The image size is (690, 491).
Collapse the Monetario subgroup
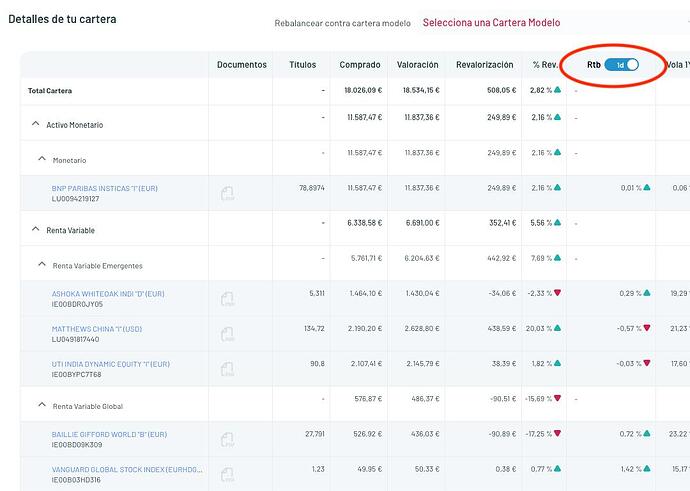42,160
